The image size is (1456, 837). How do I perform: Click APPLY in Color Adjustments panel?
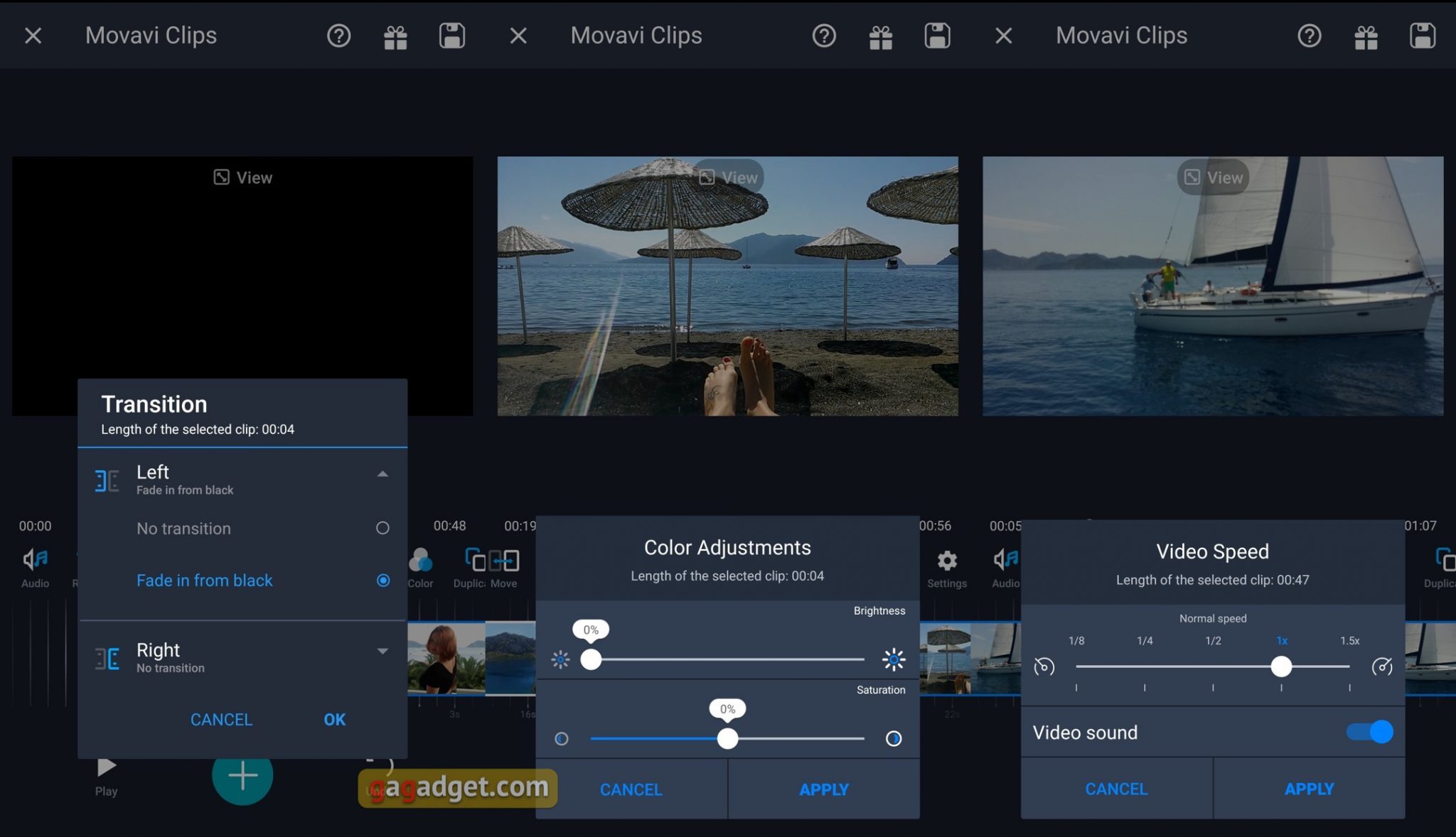point(824,790)
